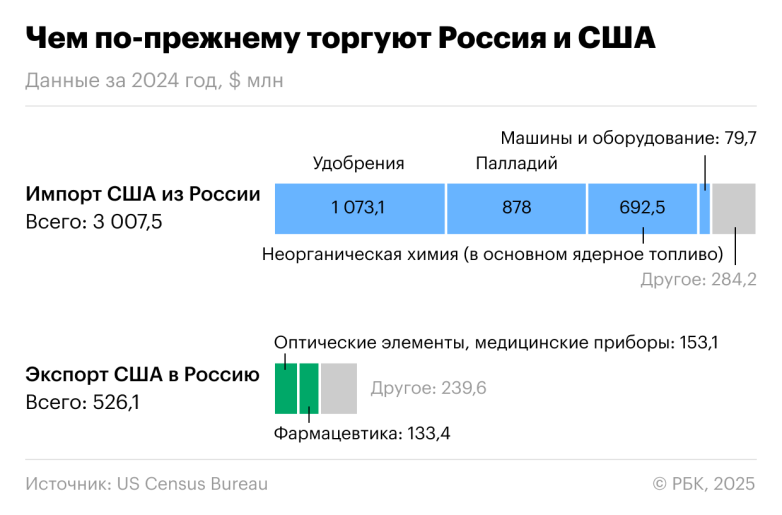Select the 'Импорт США из России' label
Viewport: 782px width, 515px height.
click(142, 194)
